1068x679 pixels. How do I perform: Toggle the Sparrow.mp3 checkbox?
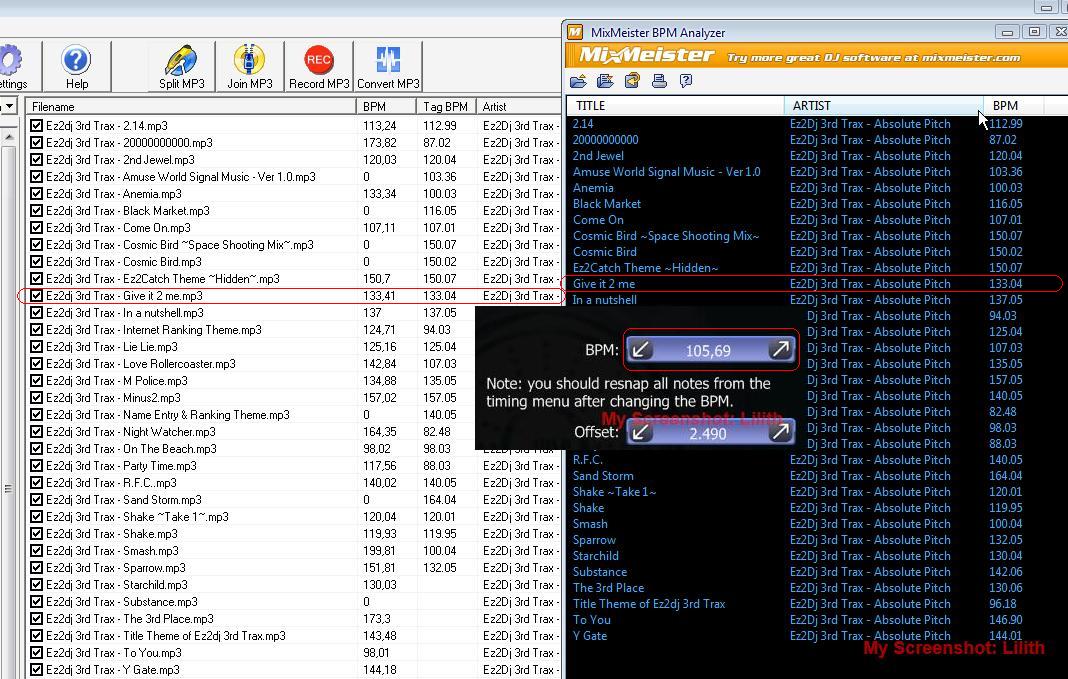point(36,568)
